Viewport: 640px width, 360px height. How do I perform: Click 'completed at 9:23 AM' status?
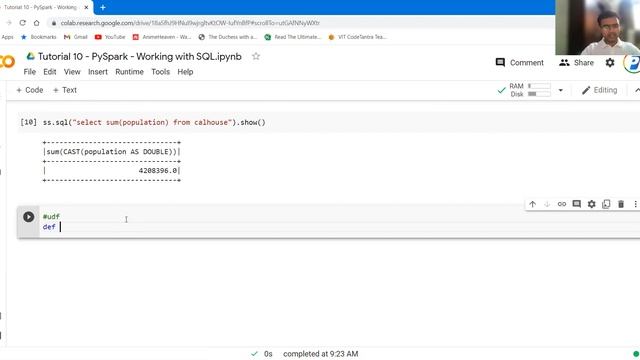click(x=320, y=354)
